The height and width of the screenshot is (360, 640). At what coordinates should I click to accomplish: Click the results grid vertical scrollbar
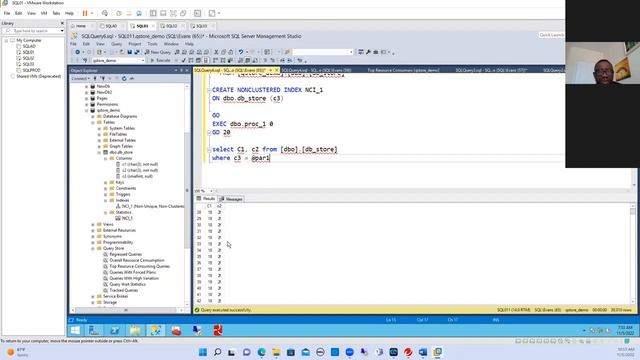point(632,254)
